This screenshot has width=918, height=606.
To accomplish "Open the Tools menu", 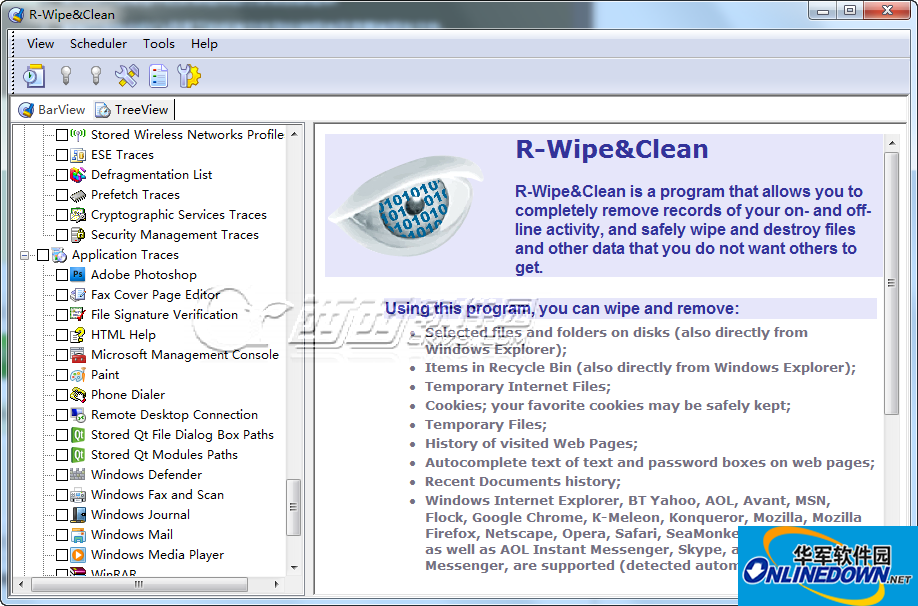I will tap(159, 44).
